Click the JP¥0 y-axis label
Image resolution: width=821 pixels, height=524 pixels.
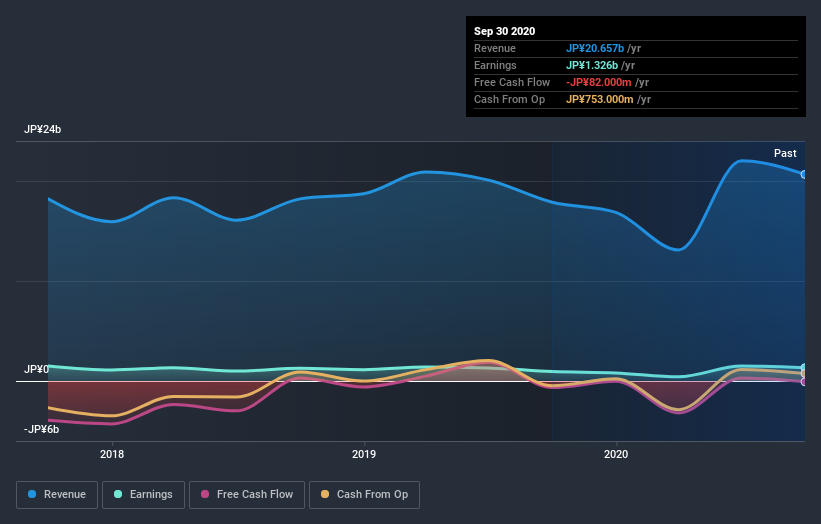click(x=36, y=370)
